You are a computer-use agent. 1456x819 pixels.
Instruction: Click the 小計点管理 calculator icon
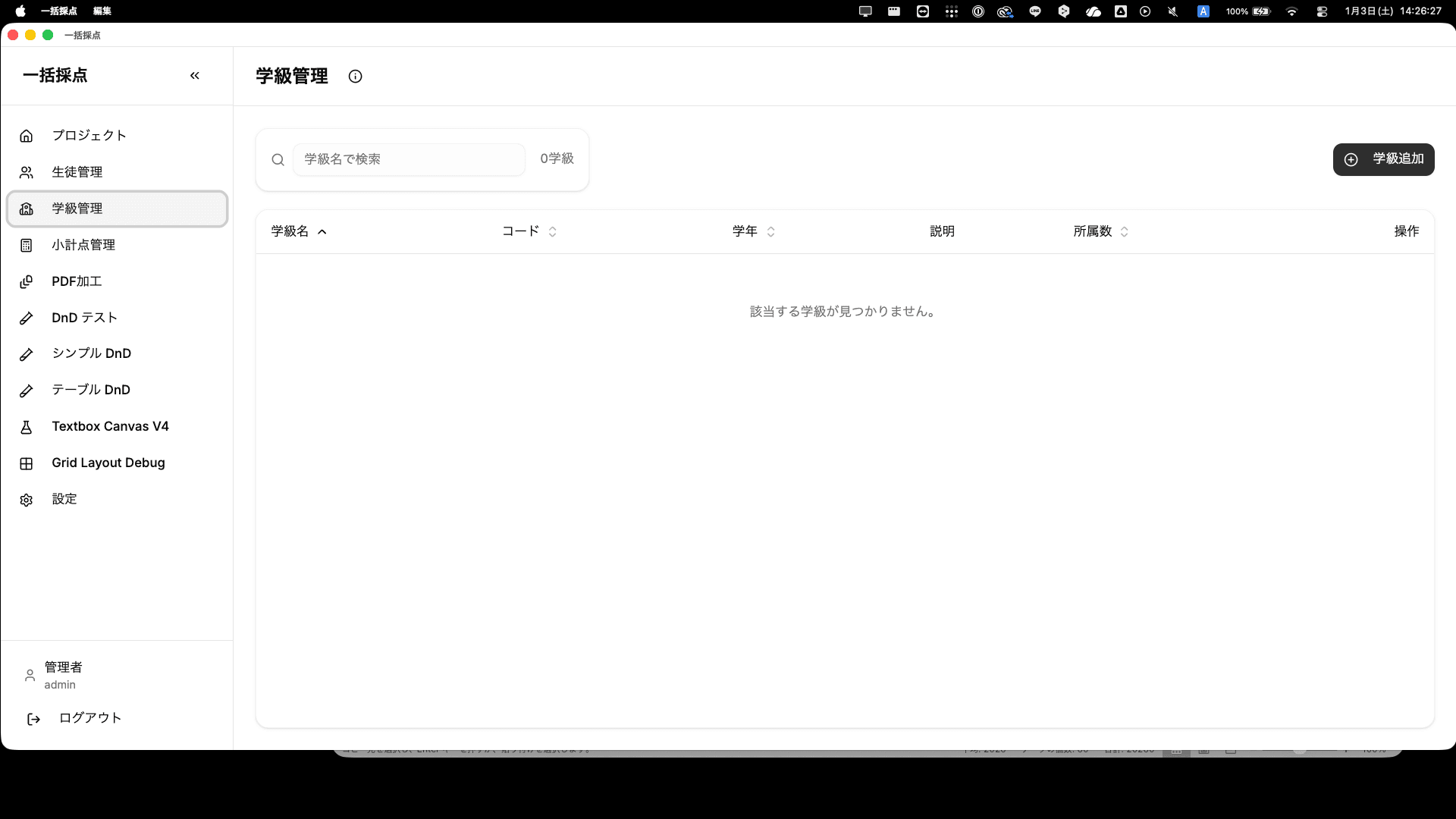[x=27, y=244]
